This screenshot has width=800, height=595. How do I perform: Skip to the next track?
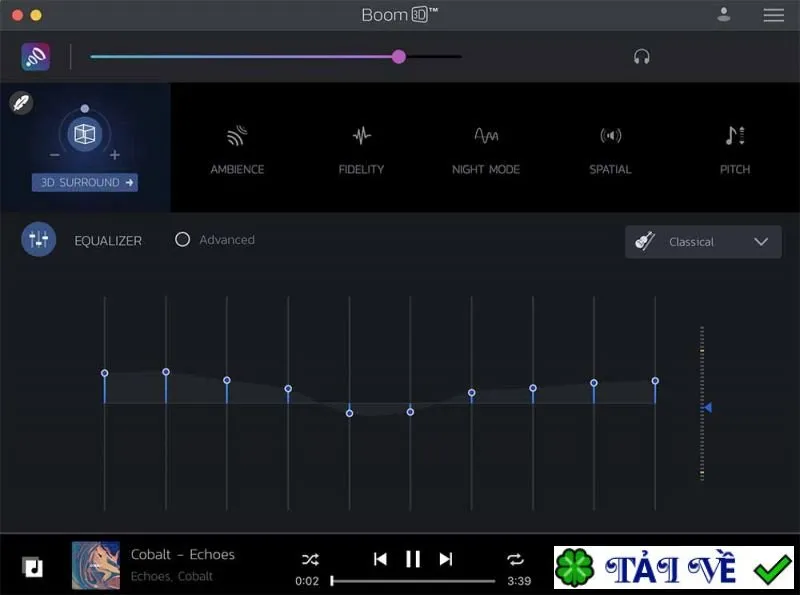445,559
